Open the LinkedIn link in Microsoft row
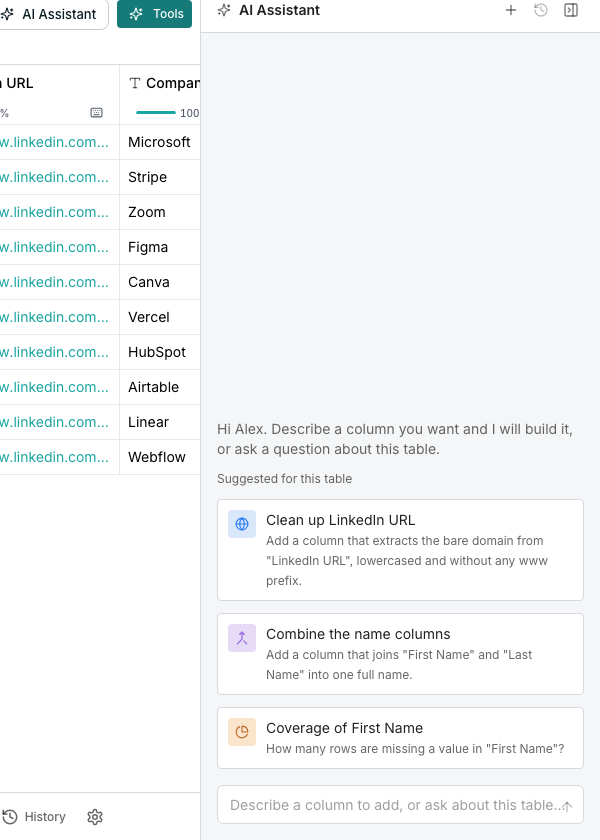This screenshot has width=600, height=840. [54, 142]
